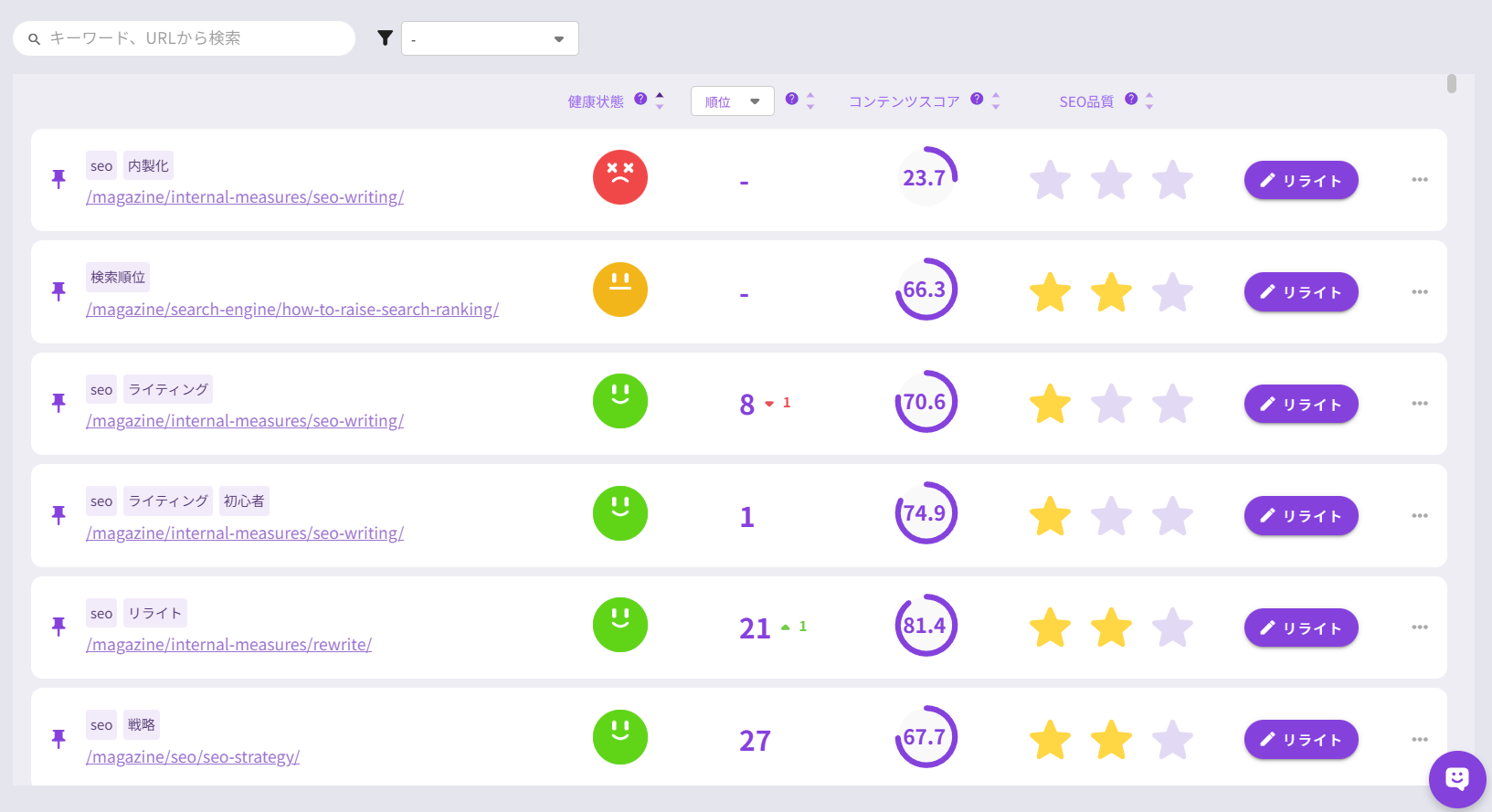1492x812 pixels.
Task: Click the filter funnel icon
Action: point(385,38)
